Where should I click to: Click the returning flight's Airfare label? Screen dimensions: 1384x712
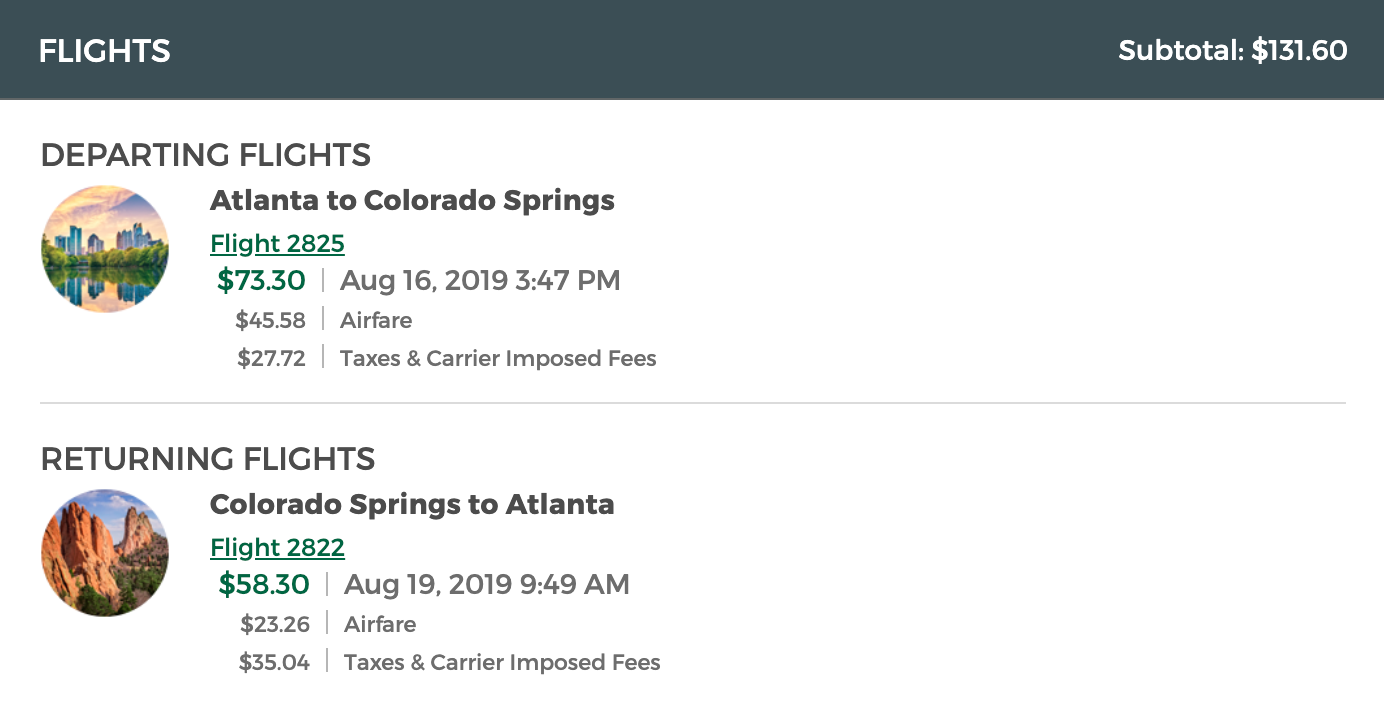click(380, 625)
